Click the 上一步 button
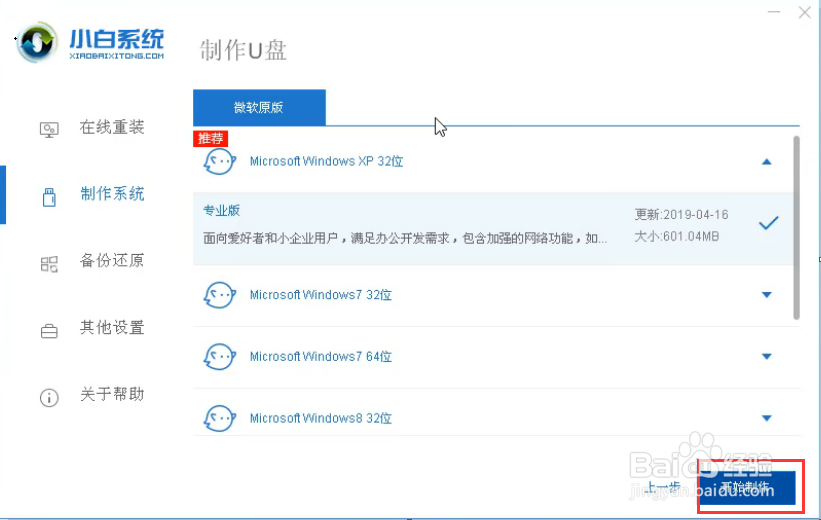The height and width of the screenshot is (520, 821). tap(663, 488)
